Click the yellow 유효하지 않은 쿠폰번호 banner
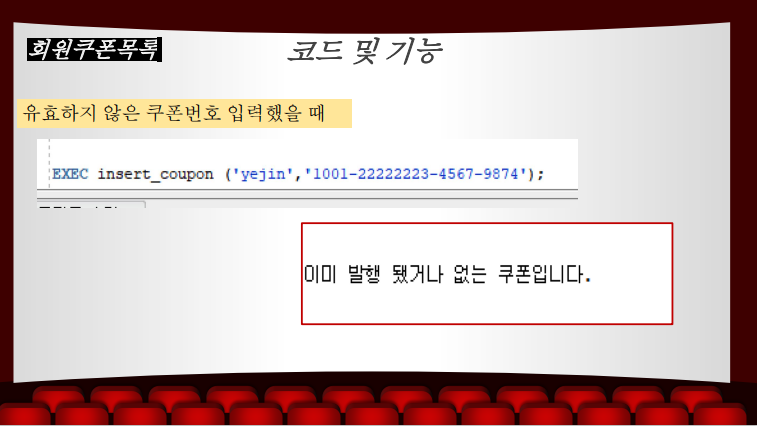The image size is (757, 426). 184,114
